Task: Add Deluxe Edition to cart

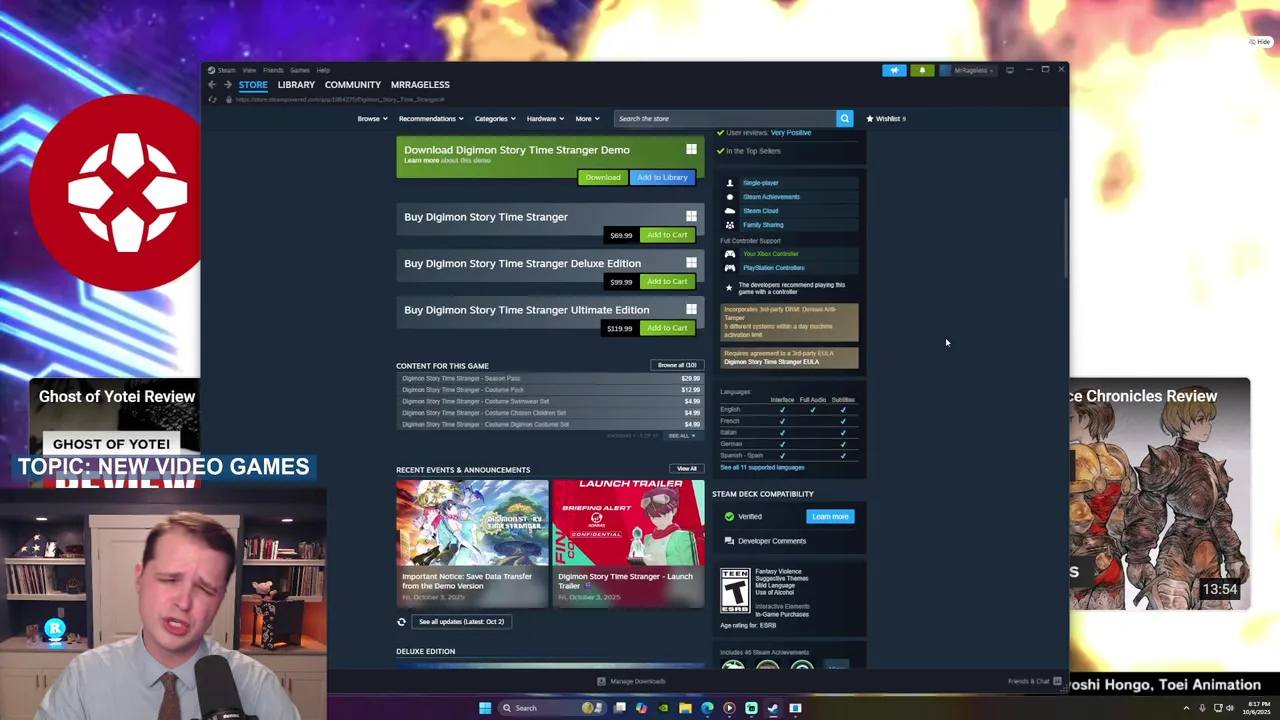Action: [x=667, y=281]
